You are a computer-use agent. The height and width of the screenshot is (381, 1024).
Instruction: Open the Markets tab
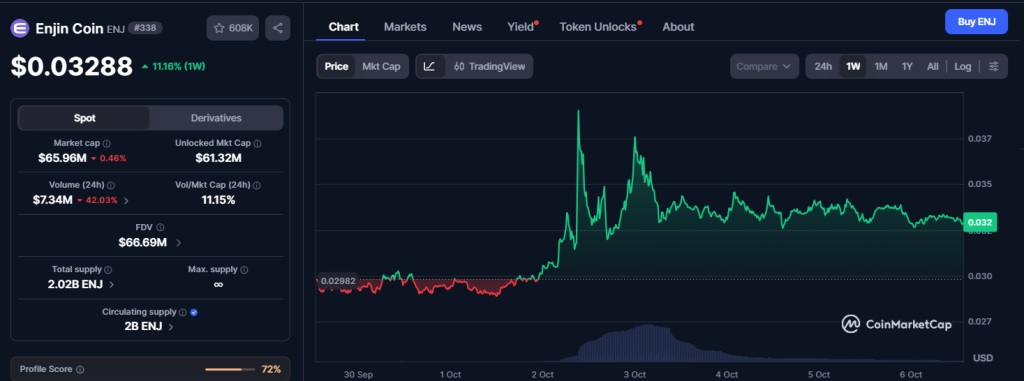(405, 27)
